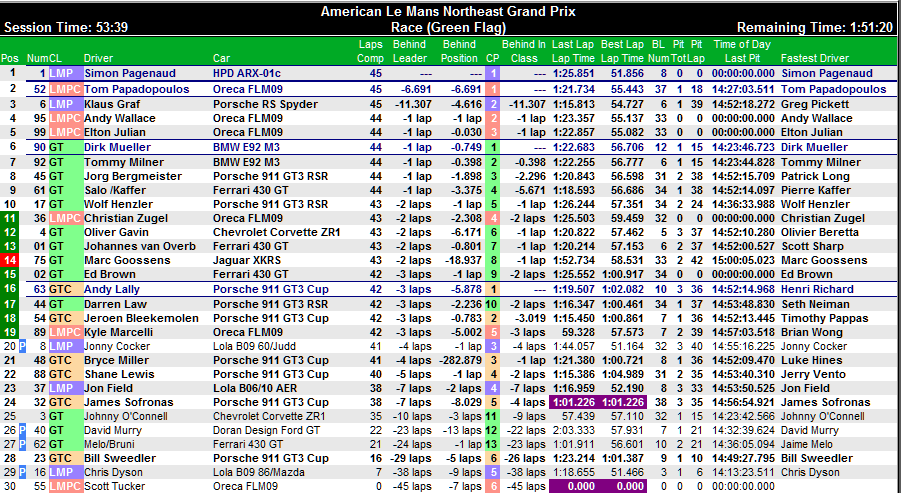This screenshot has height=493, width=901.
Task: Select the LMPC class badge beside Tom Papadopoulos
Action: (x=63, y=89)
